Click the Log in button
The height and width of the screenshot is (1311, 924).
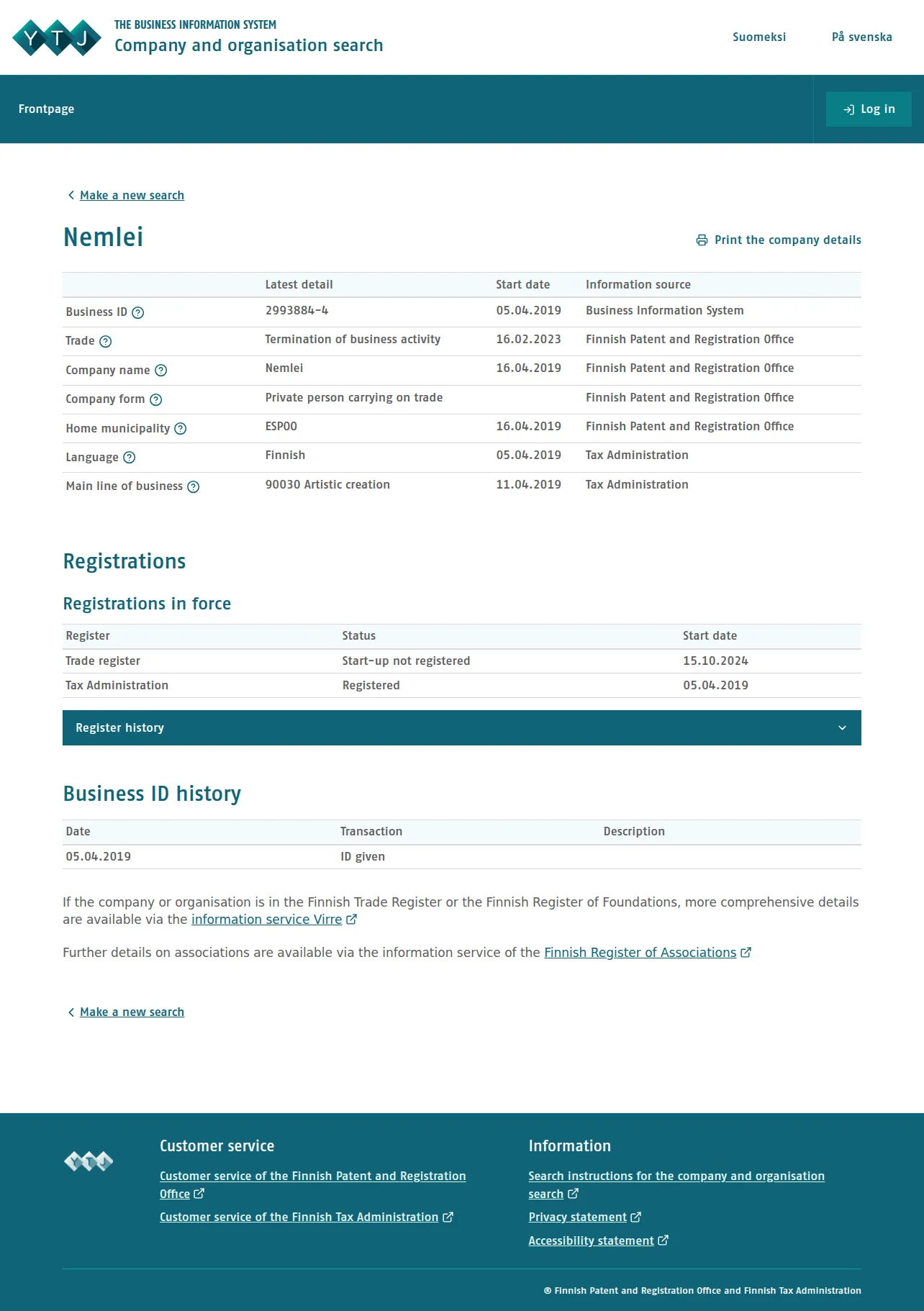tap(869, 109)
